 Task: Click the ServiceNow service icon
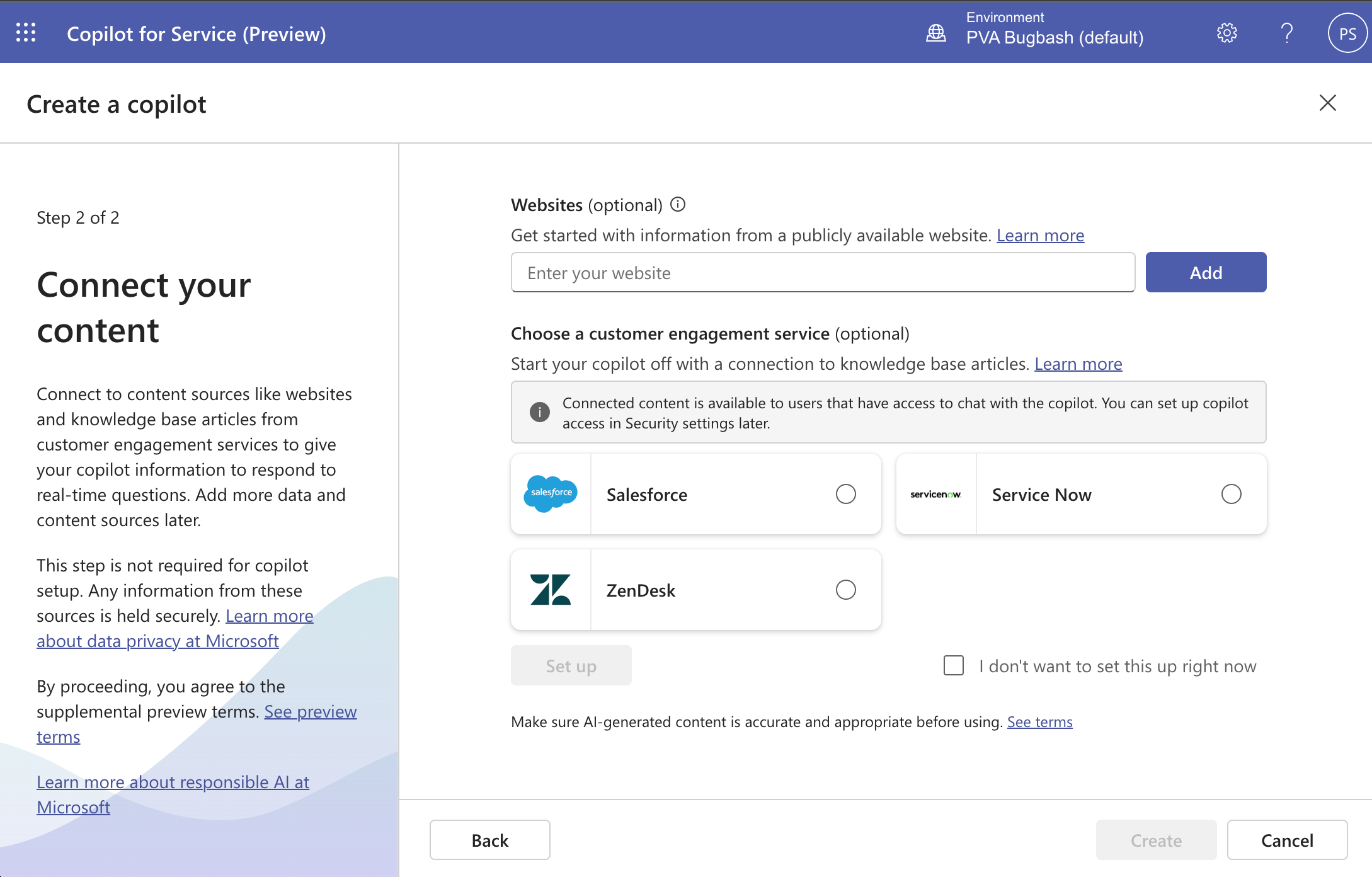click(x=936, y=494)
